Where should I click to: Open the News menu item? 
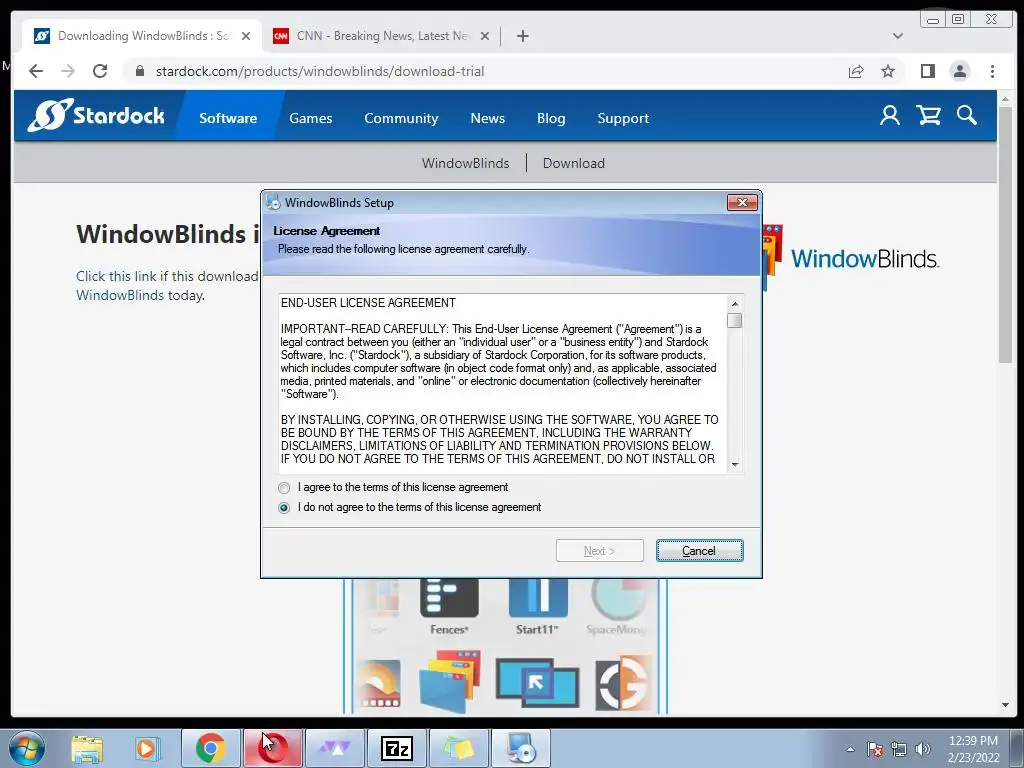tap(488, 118)
